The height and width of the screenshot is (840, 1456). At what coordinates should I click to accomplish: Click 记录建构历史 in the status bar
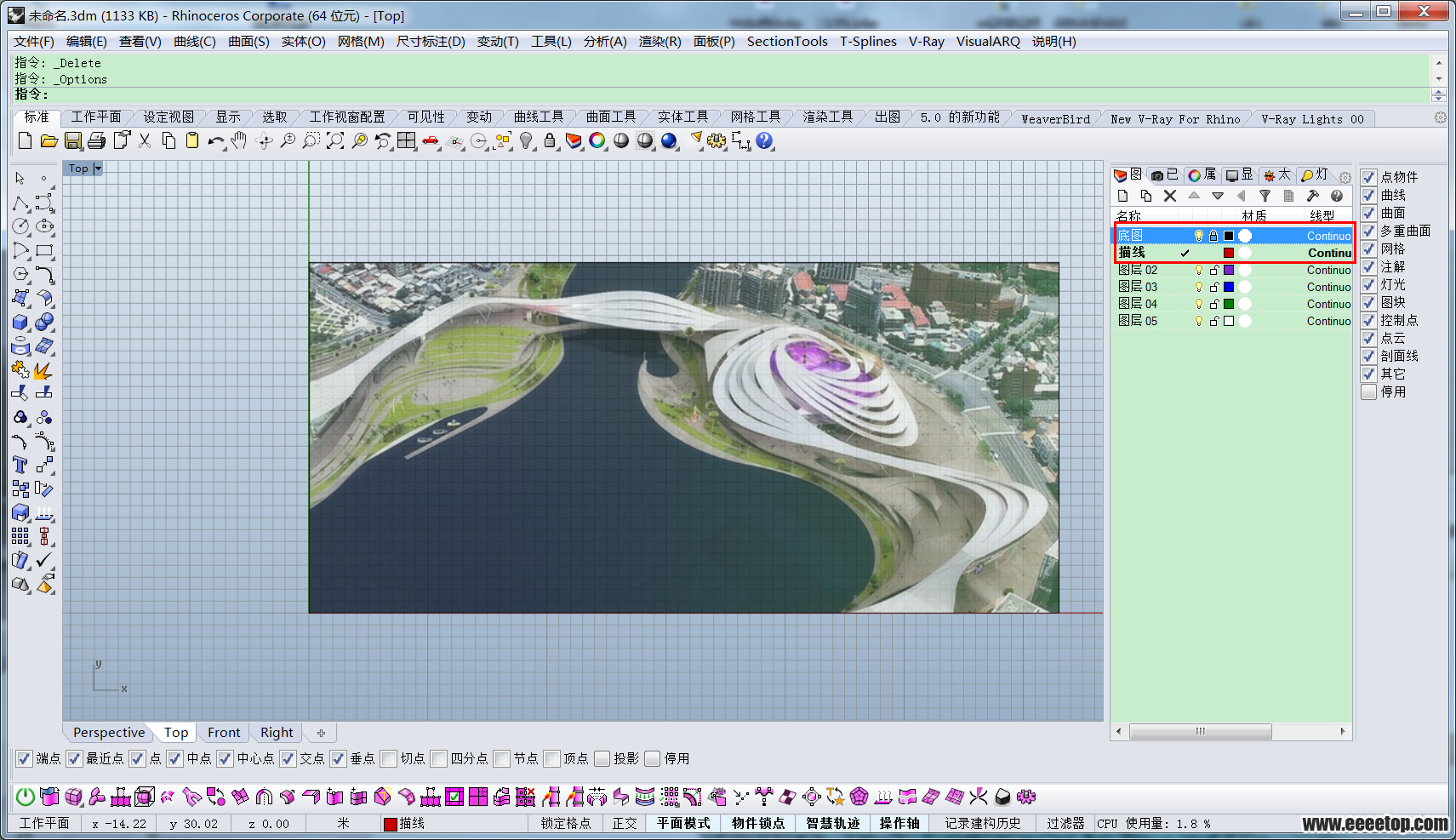pos(982,823)
